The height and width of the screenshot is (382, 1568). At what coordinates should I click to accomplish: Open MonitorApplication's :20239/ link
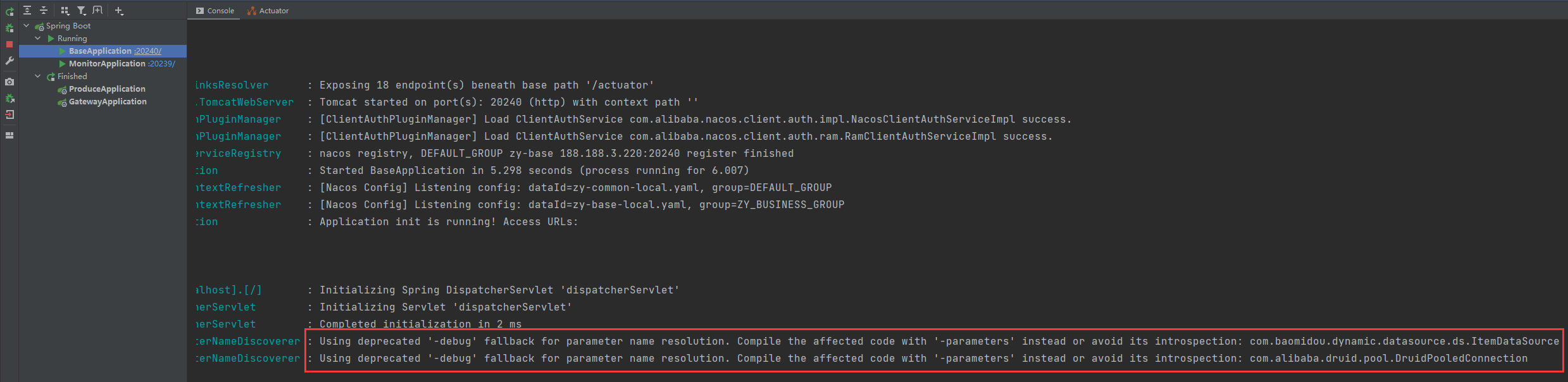coord(159,63)
